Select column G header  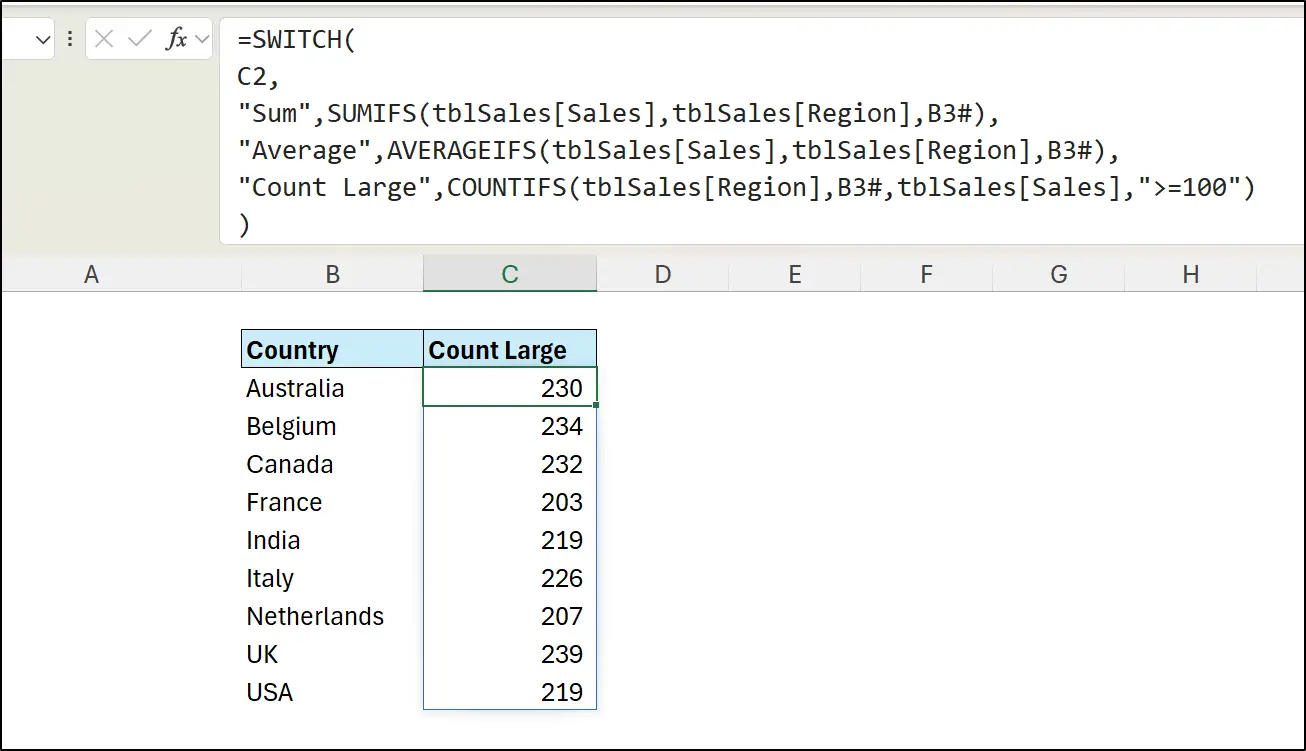1059,274
